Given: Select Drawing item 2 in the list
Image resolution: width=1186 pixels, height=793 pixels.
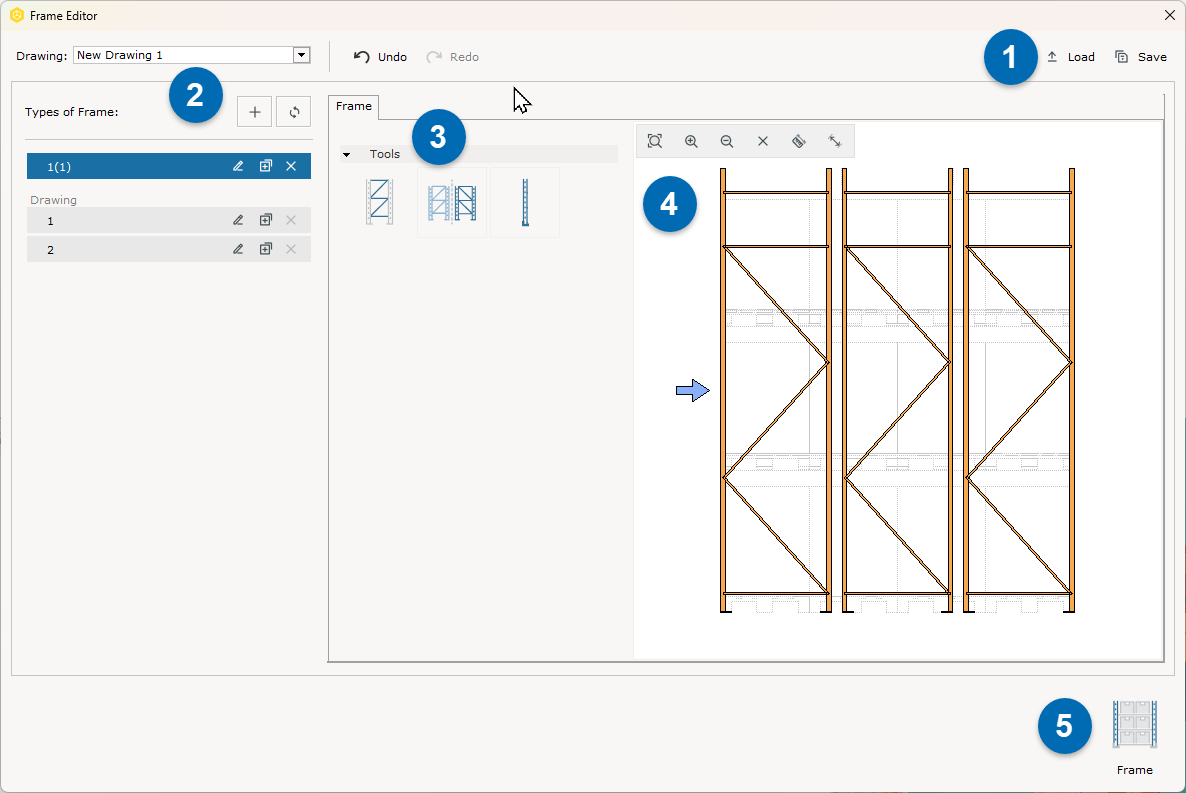Looking at the screenshot, I should 120,249.
